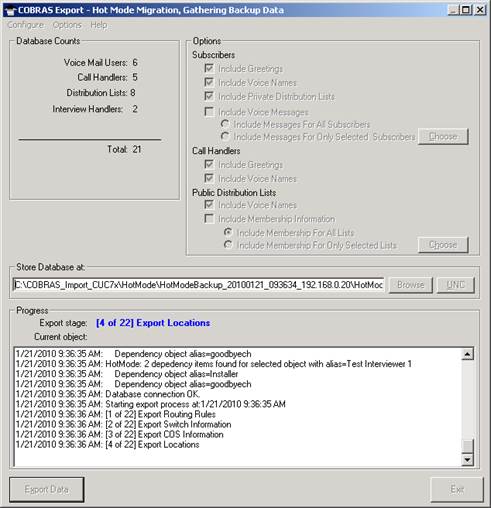Screen dimensions: 491x508
Task: Close the COBRAS Export window
Action: 479,10
